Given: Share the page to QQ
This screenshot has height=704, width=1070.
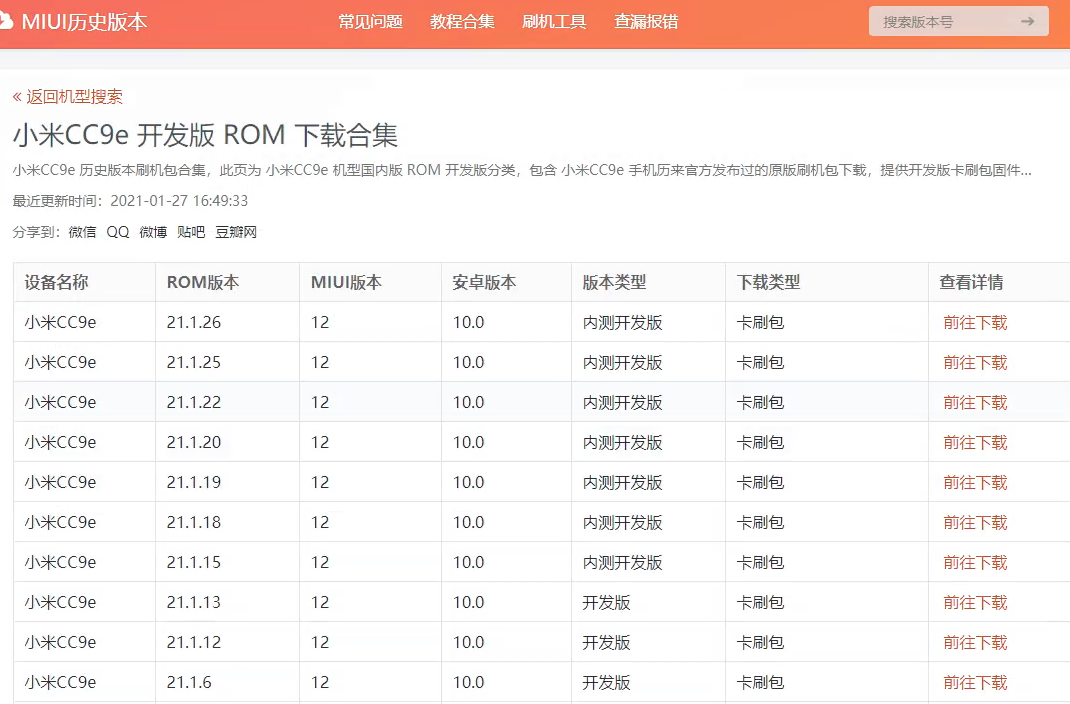Looking at the screenshot, I should coord(117,232).
